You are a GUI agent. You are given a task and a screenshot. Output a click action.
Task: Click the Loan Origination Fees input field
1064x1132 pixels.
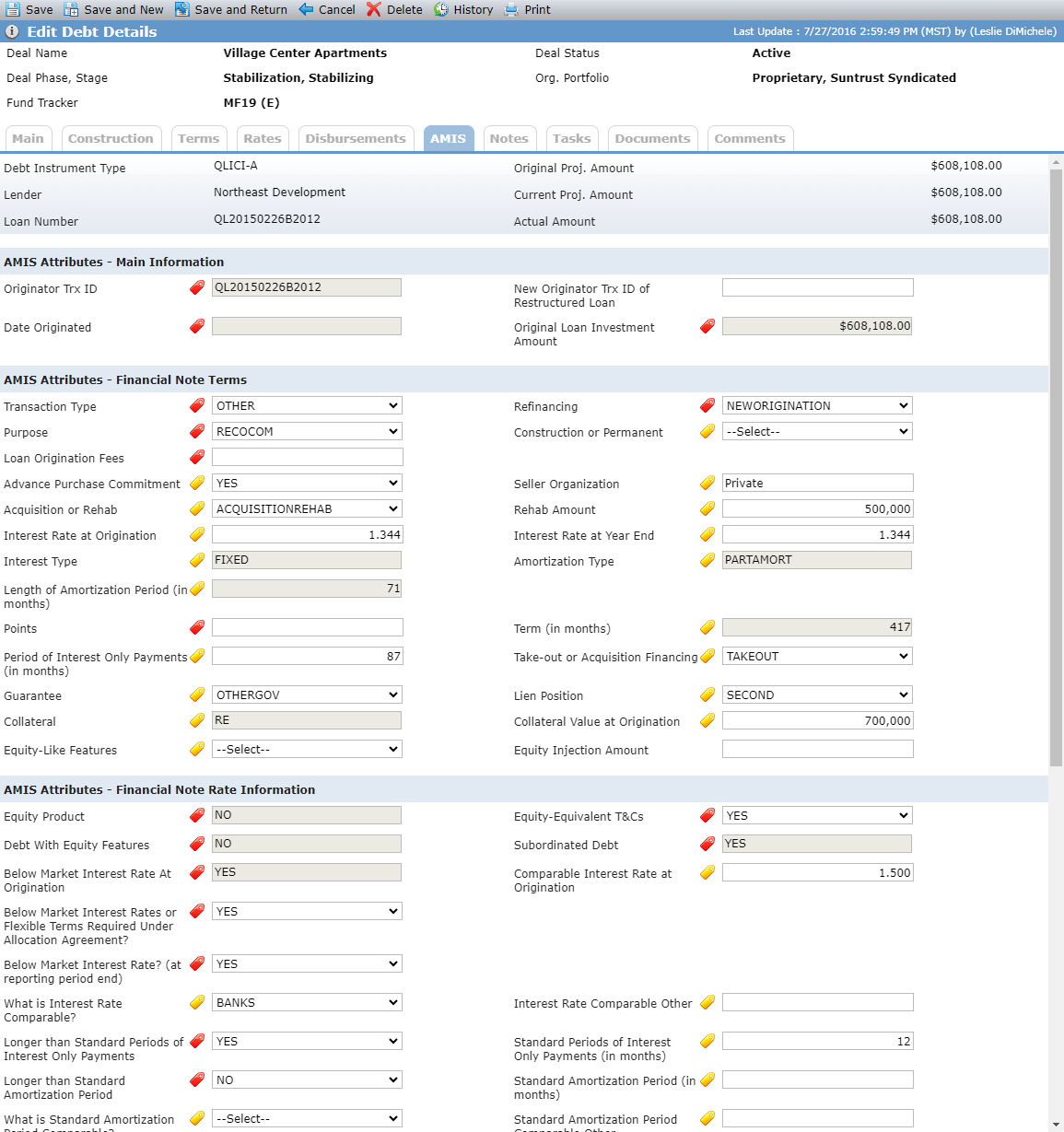tap(308, 457)
